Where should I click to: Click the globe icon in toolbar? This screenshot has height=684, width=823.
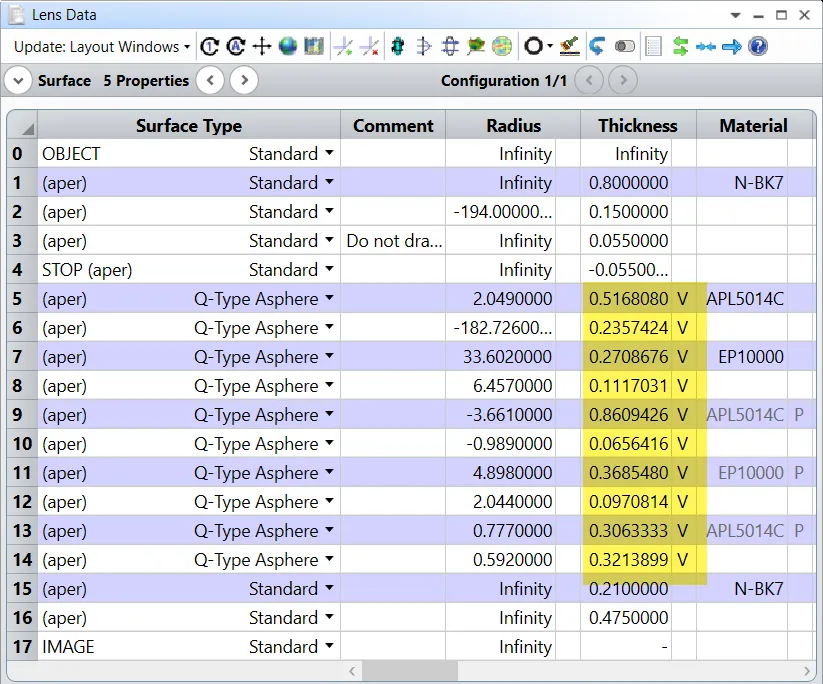pyautogui.click(x=288, y=46)
